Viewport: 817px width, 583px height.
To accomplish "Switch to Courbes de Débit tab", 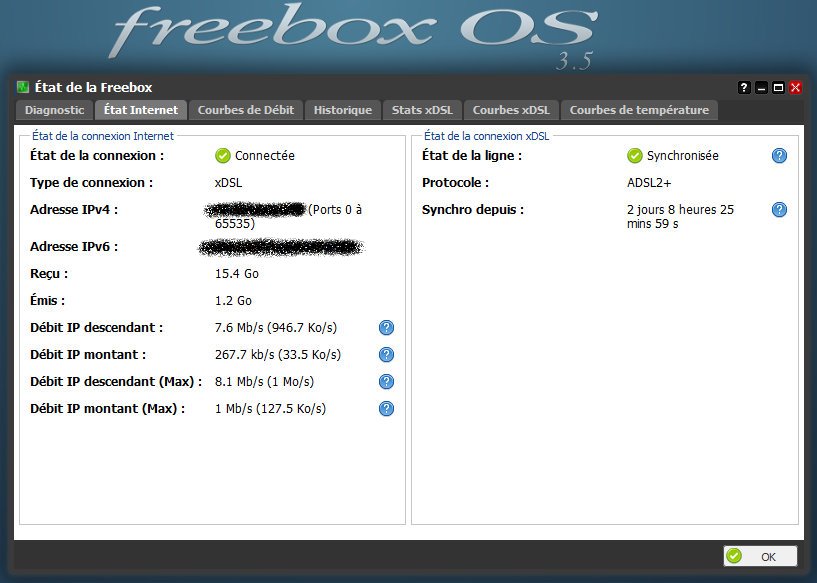I will pyautogui.click(x=246, y=110).
